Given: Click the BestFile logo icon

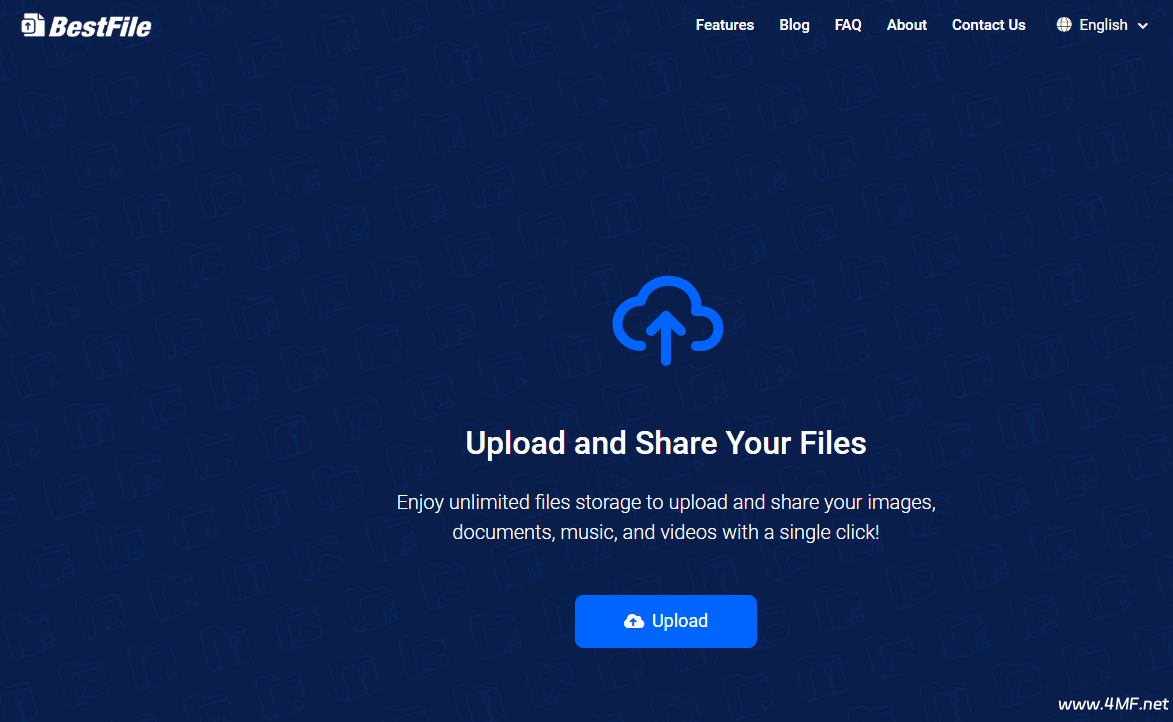Looking at the screenshot, I should (x=32, y=25).
